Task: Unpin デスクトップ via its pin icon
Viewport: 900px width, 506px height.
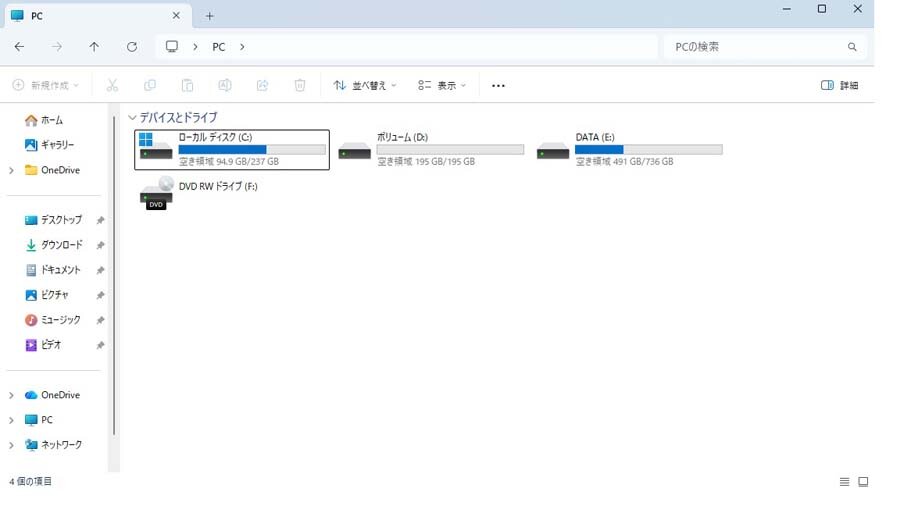Action: click(100, 220)
